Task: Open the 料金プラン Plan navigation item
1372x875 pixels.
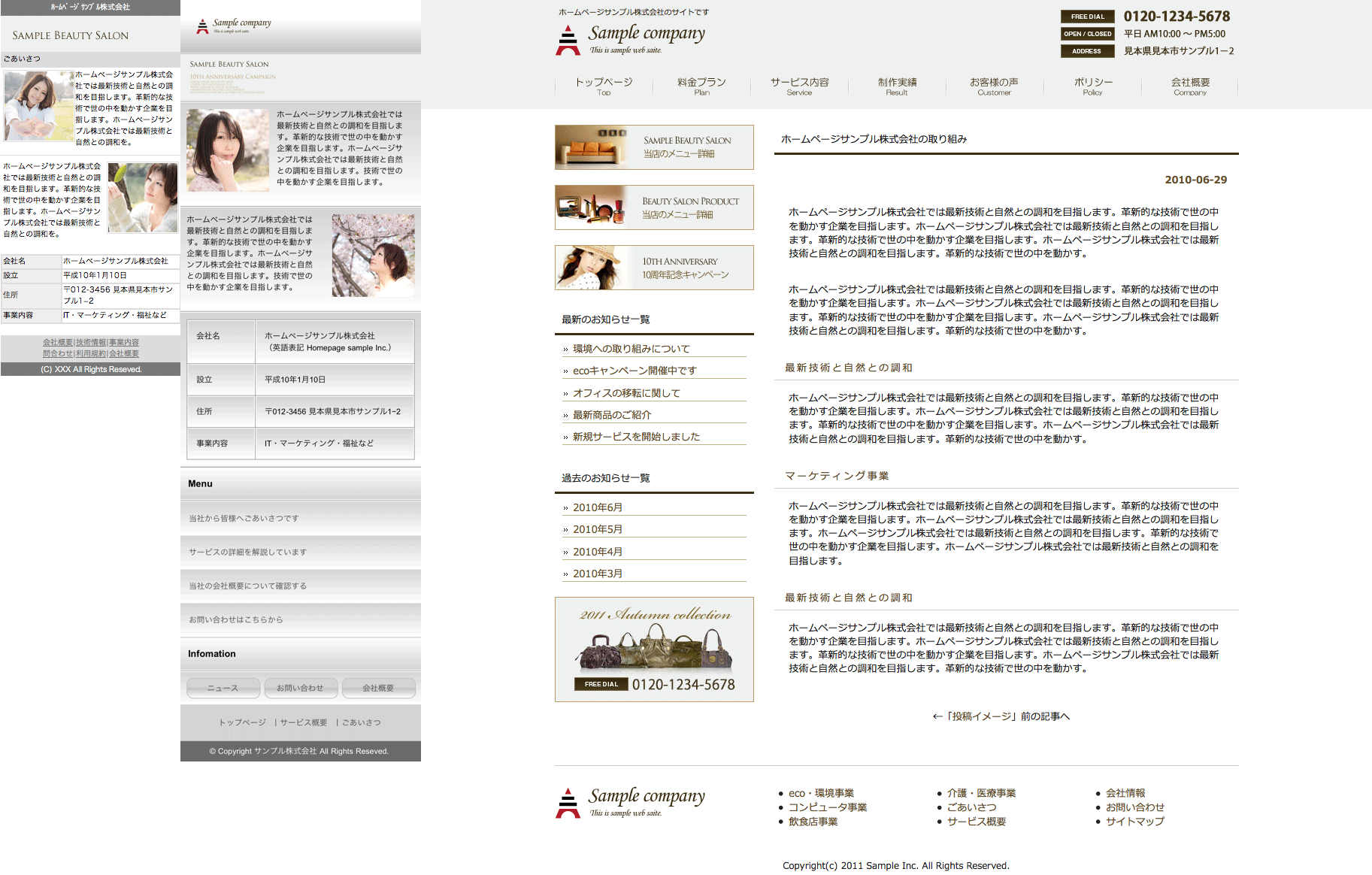Action: [701, 86]
